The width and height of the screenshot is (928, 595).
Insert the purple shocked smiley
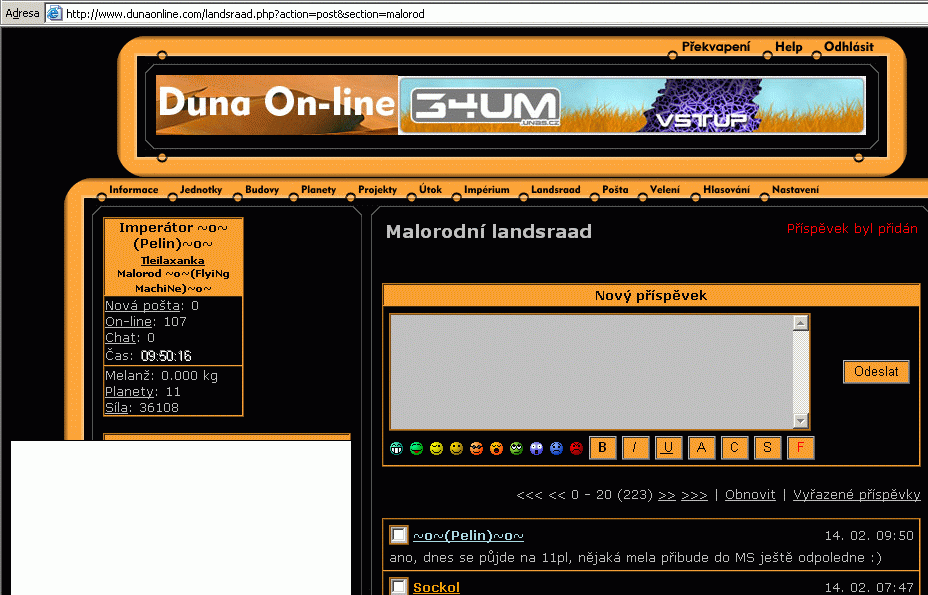(x=537, y=449)
